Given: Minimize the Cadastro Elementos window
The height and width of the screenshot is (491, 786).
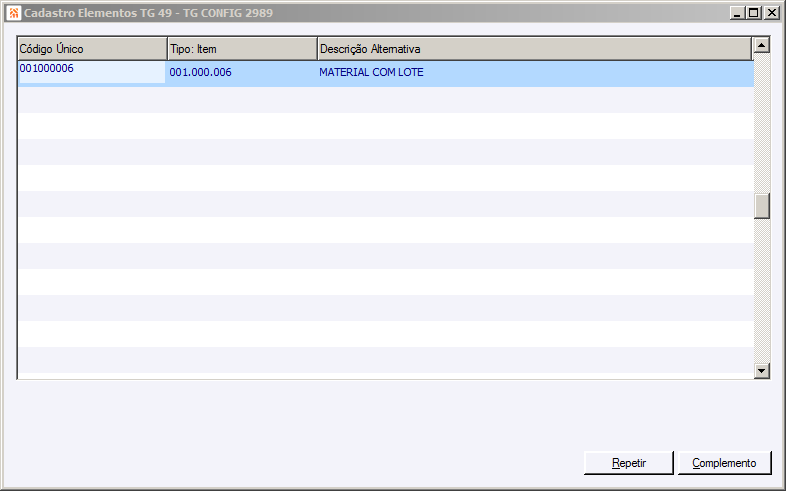Looking at the screenshot, I should click(x=737, y=13).
